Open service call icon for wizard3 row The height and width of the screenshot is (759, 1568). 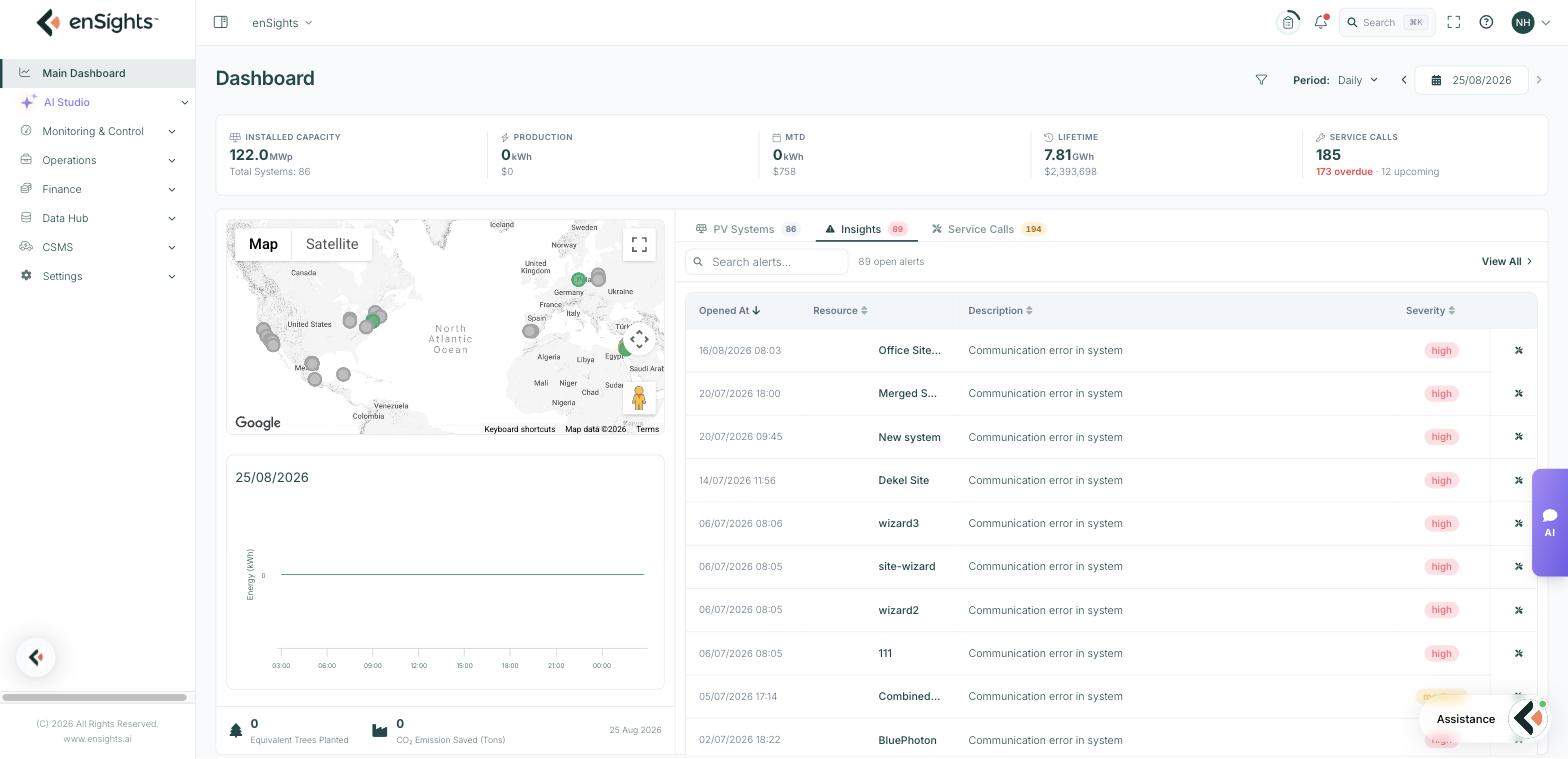1518,523
